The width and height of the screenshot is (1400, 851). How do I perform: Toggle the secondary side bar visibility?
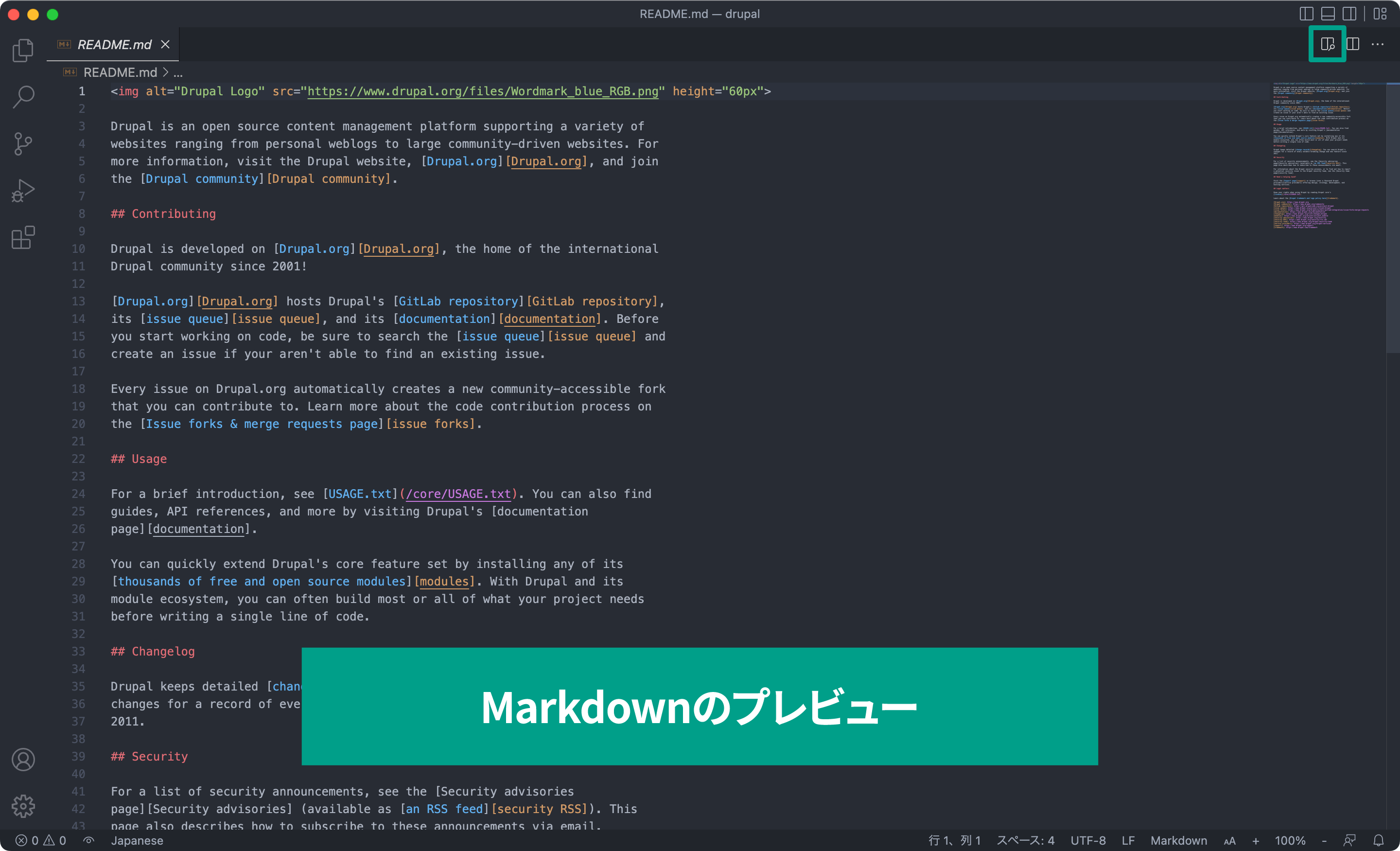[x=1349, y=14]
